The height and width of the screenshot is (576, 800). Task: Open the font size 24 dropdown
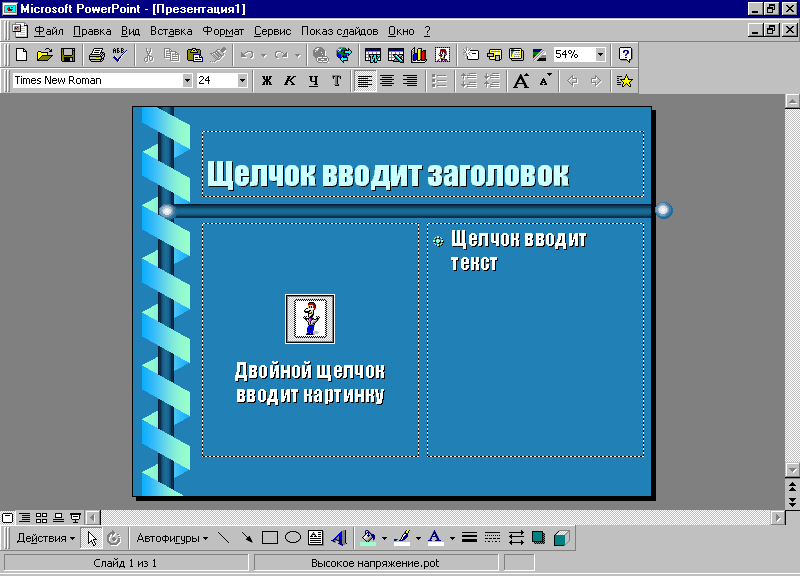(x=242, y=81)
